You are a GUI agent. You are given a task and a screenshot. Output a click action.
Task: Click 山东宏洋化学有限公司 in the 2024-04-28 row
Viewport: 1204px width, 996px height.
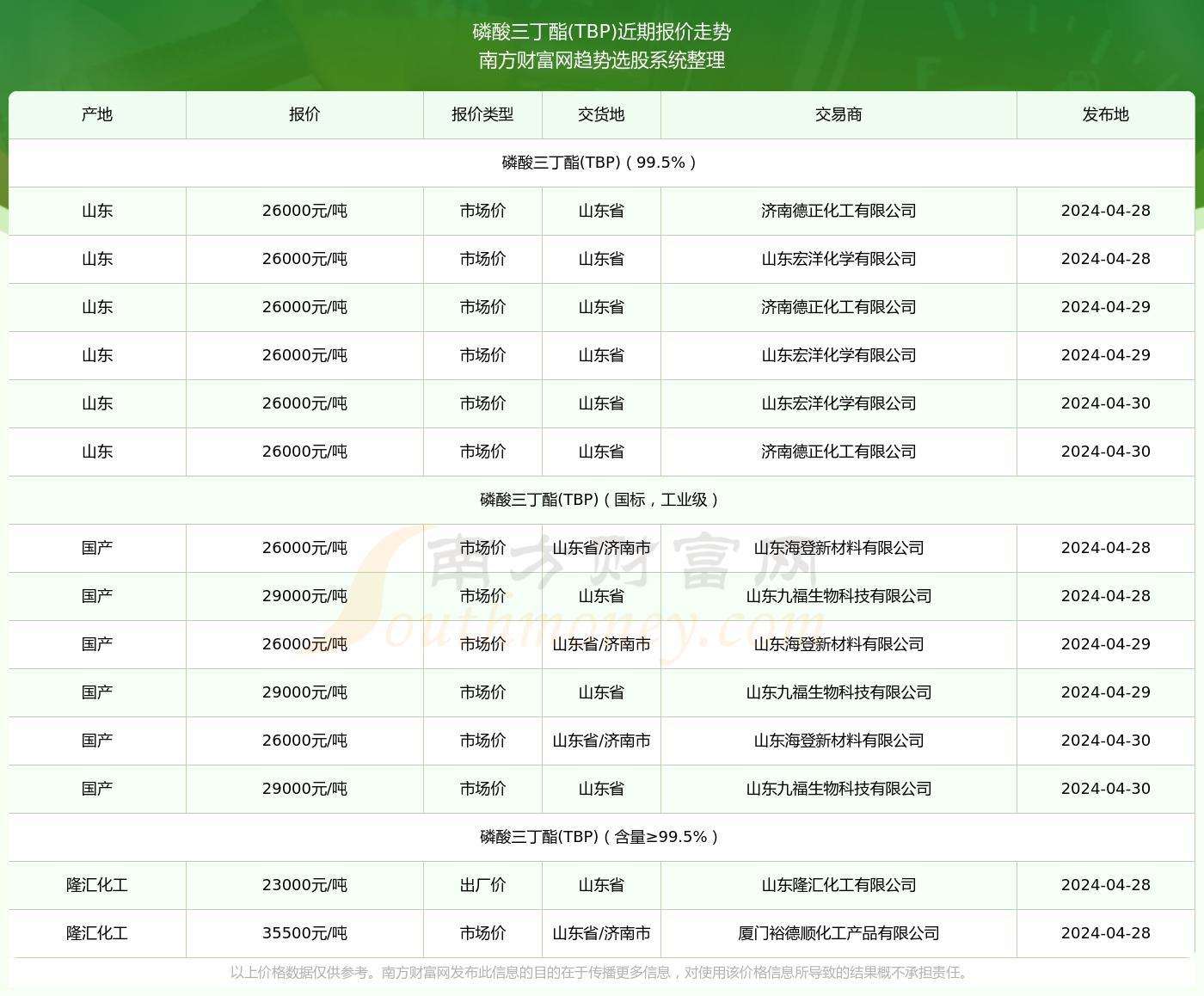pyautogui.click(x=838, y=259)
